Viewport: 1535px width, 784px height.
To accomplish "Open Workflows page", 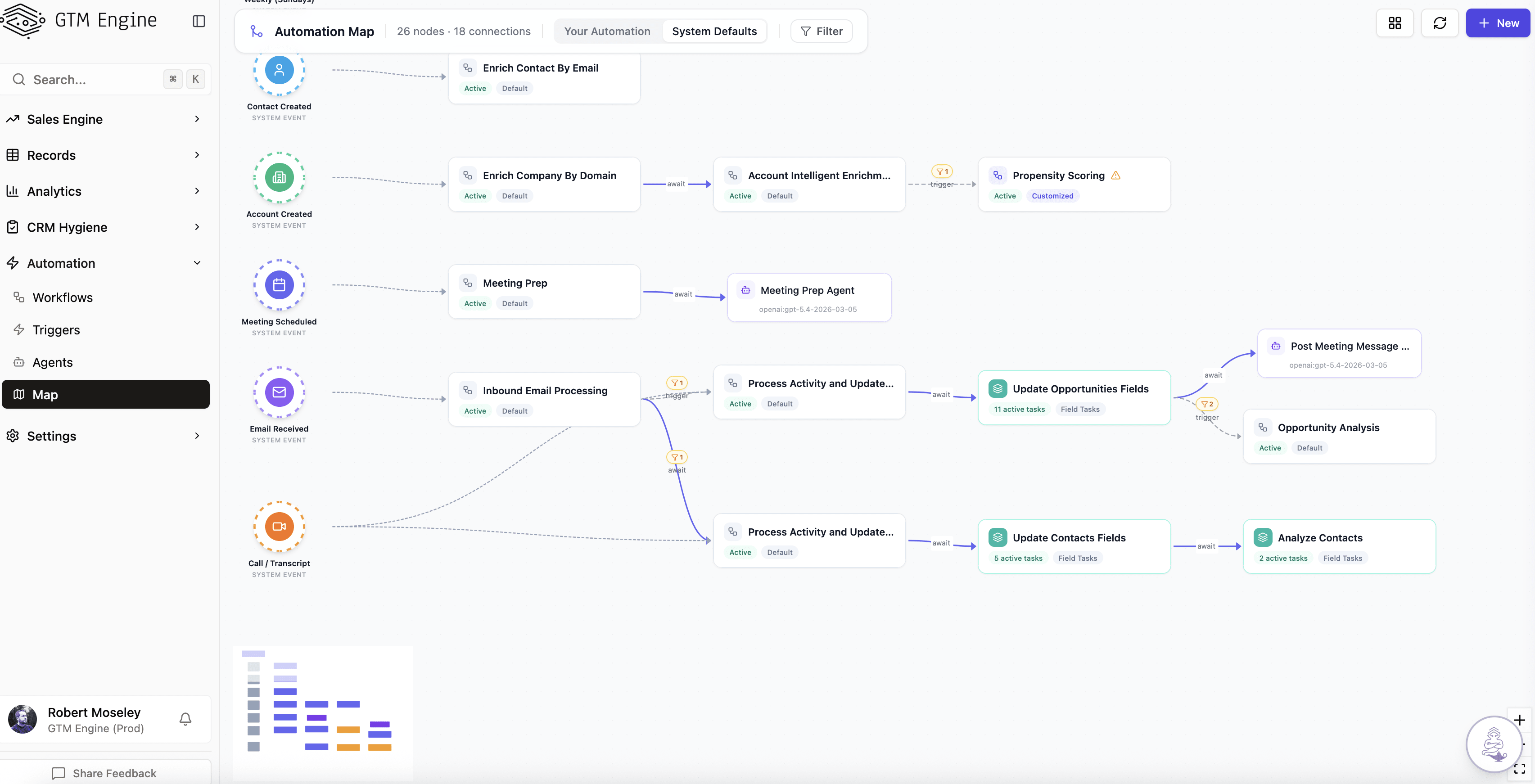I will (106, 297).
